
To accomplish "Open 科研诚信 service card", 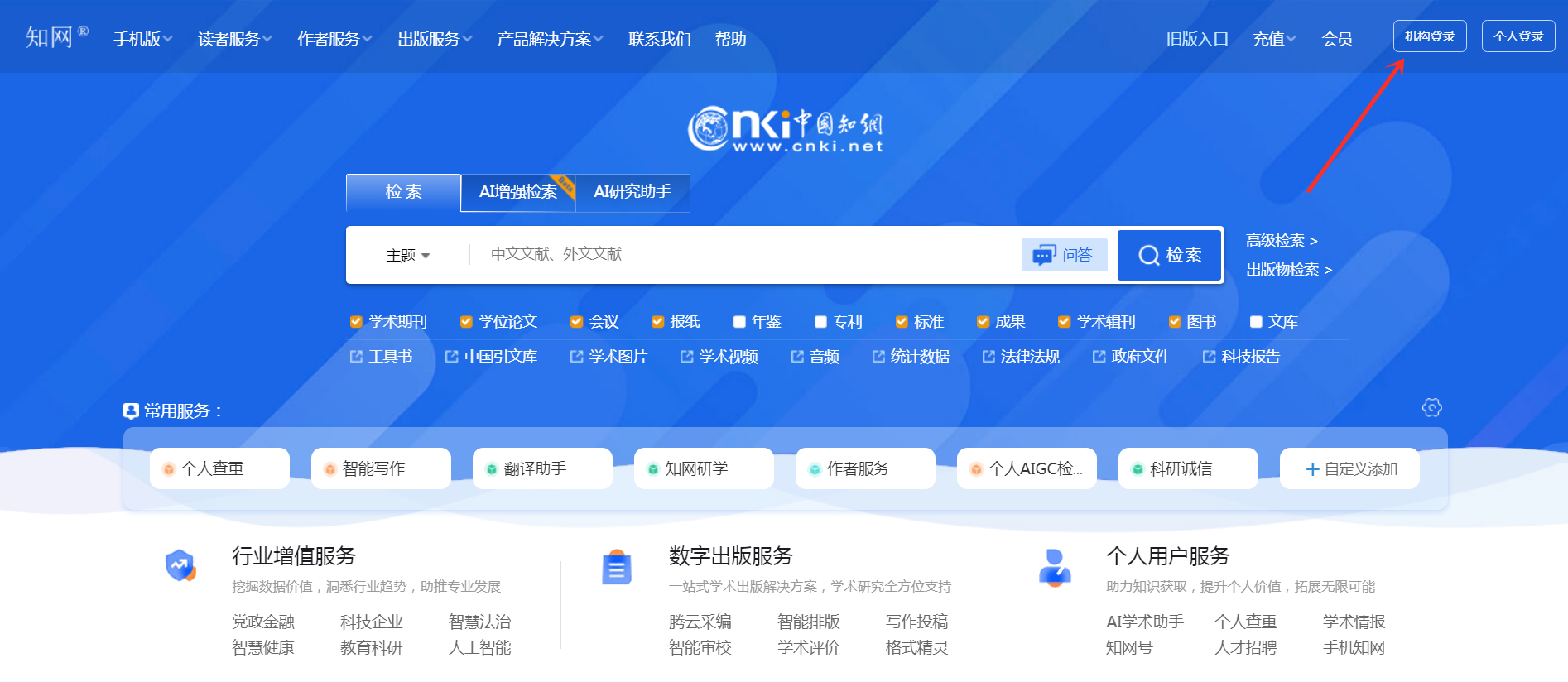I will click(1188, 468).
